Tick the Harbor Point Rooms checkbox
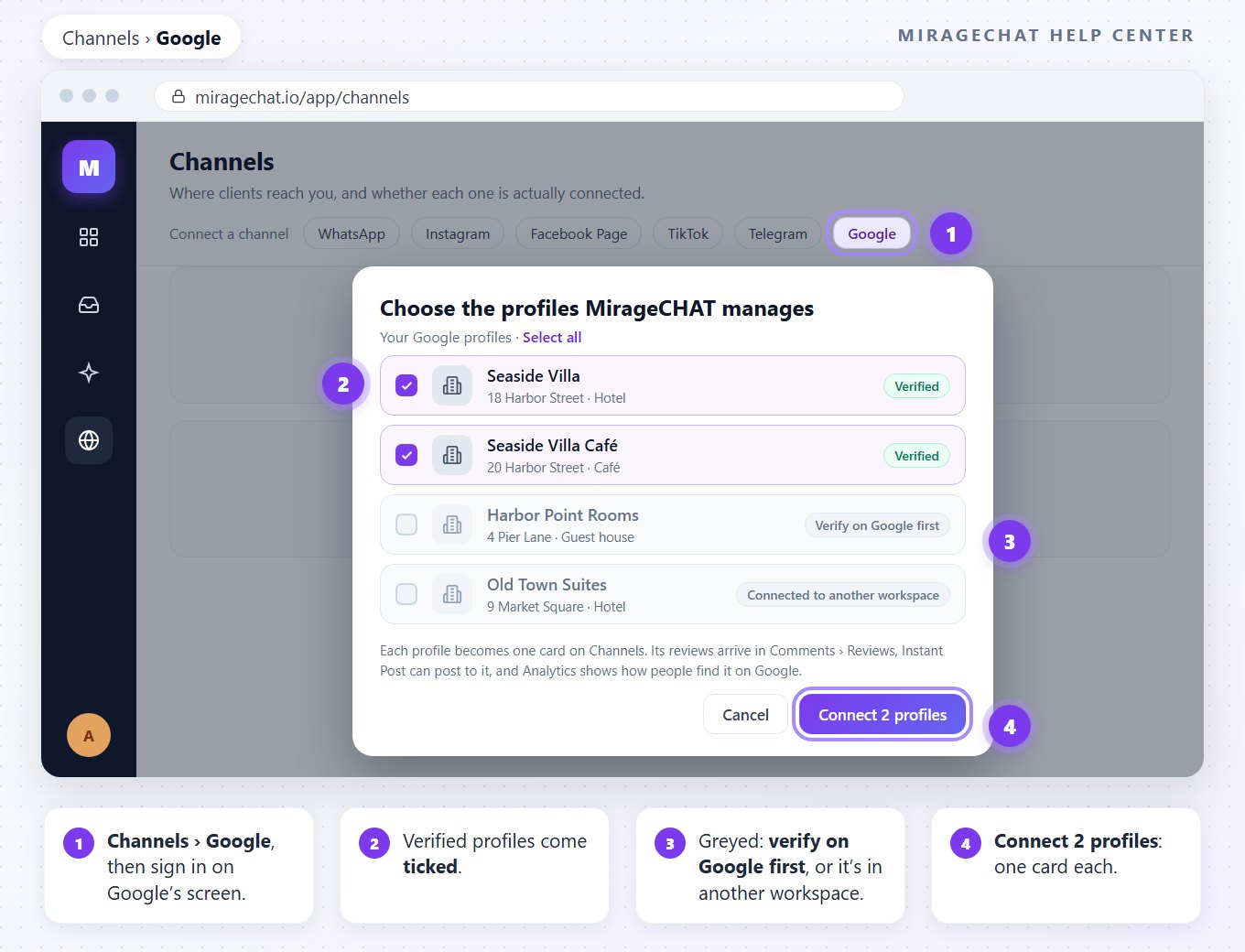Screen dimensions: 1245x952 pyautogui.click(x=406, y=525)
